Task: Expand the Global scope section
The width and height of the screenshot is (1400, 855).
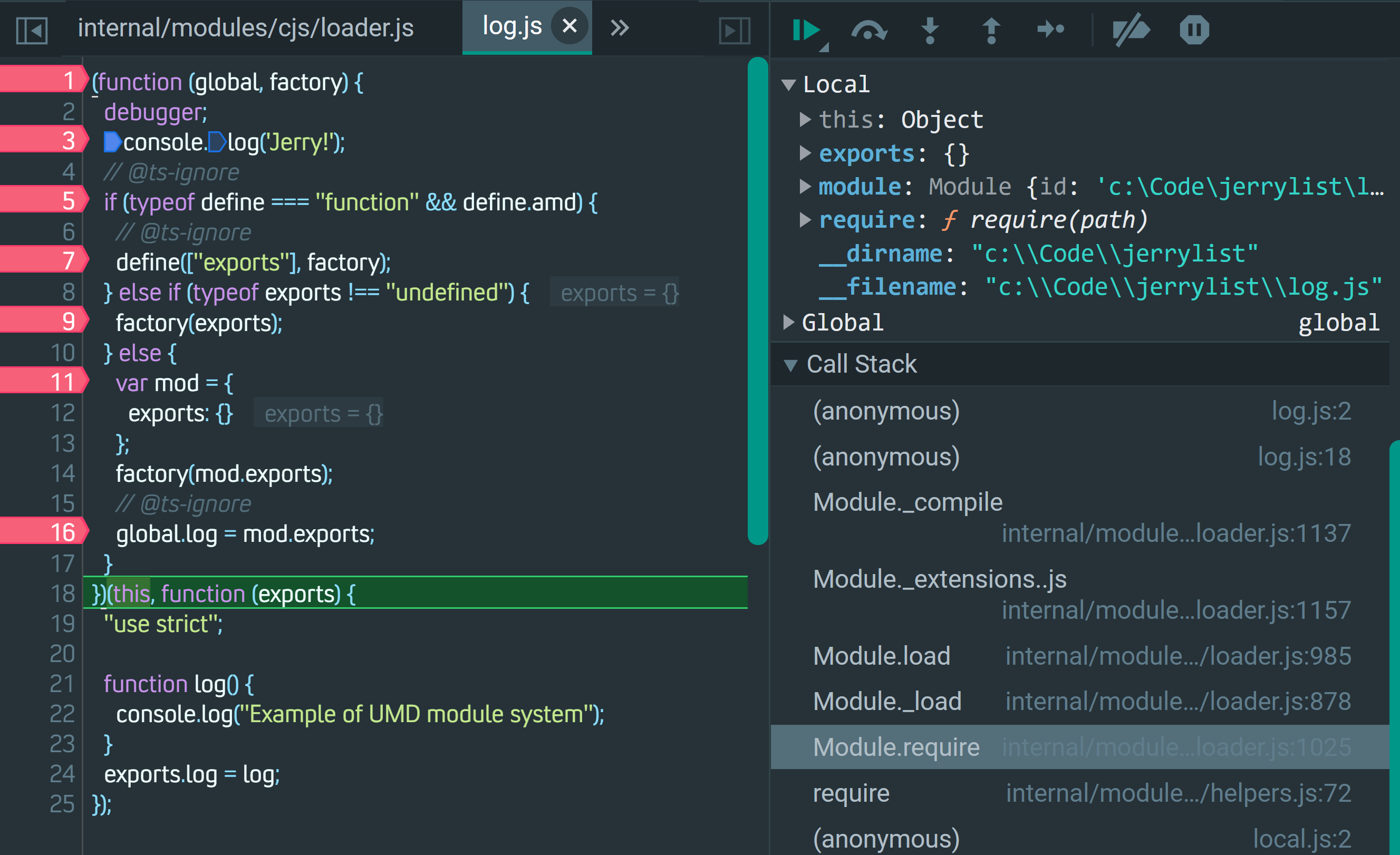Action: click(x=789, y=323)
